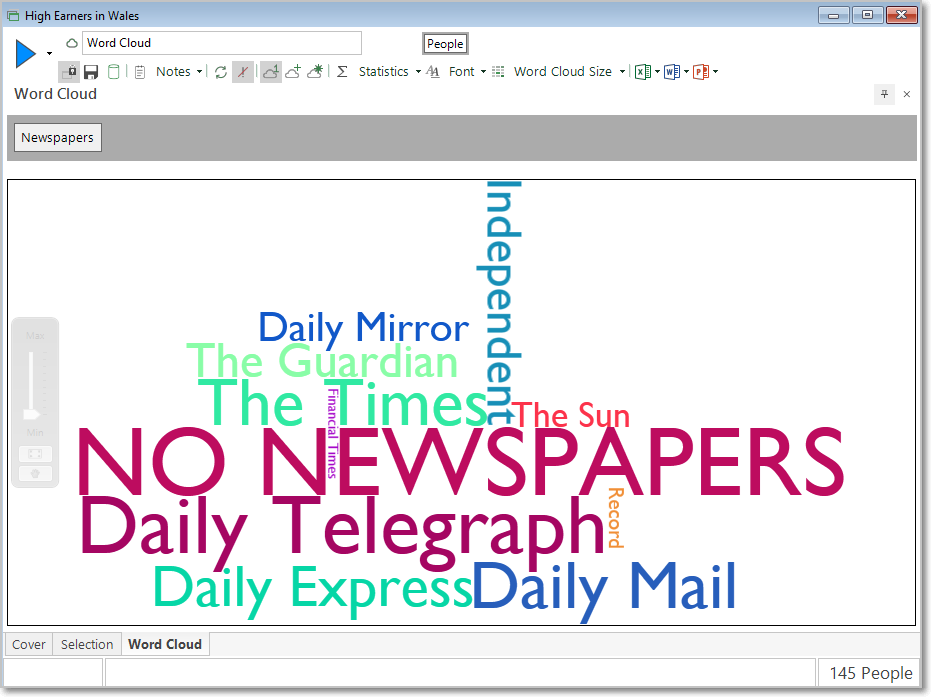Click the fit-to-view icon below the slider
Screen dimensions: 931x697
[x=35, y=454]
